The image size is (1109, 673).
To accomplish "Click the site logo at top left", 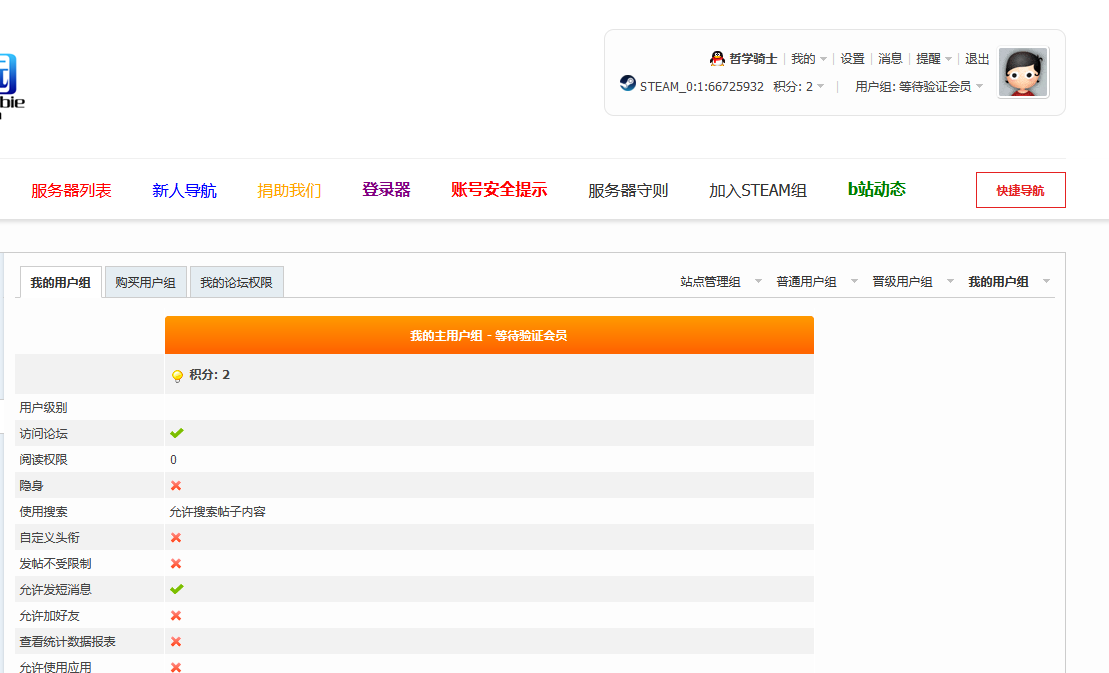I will click(10, 85).
